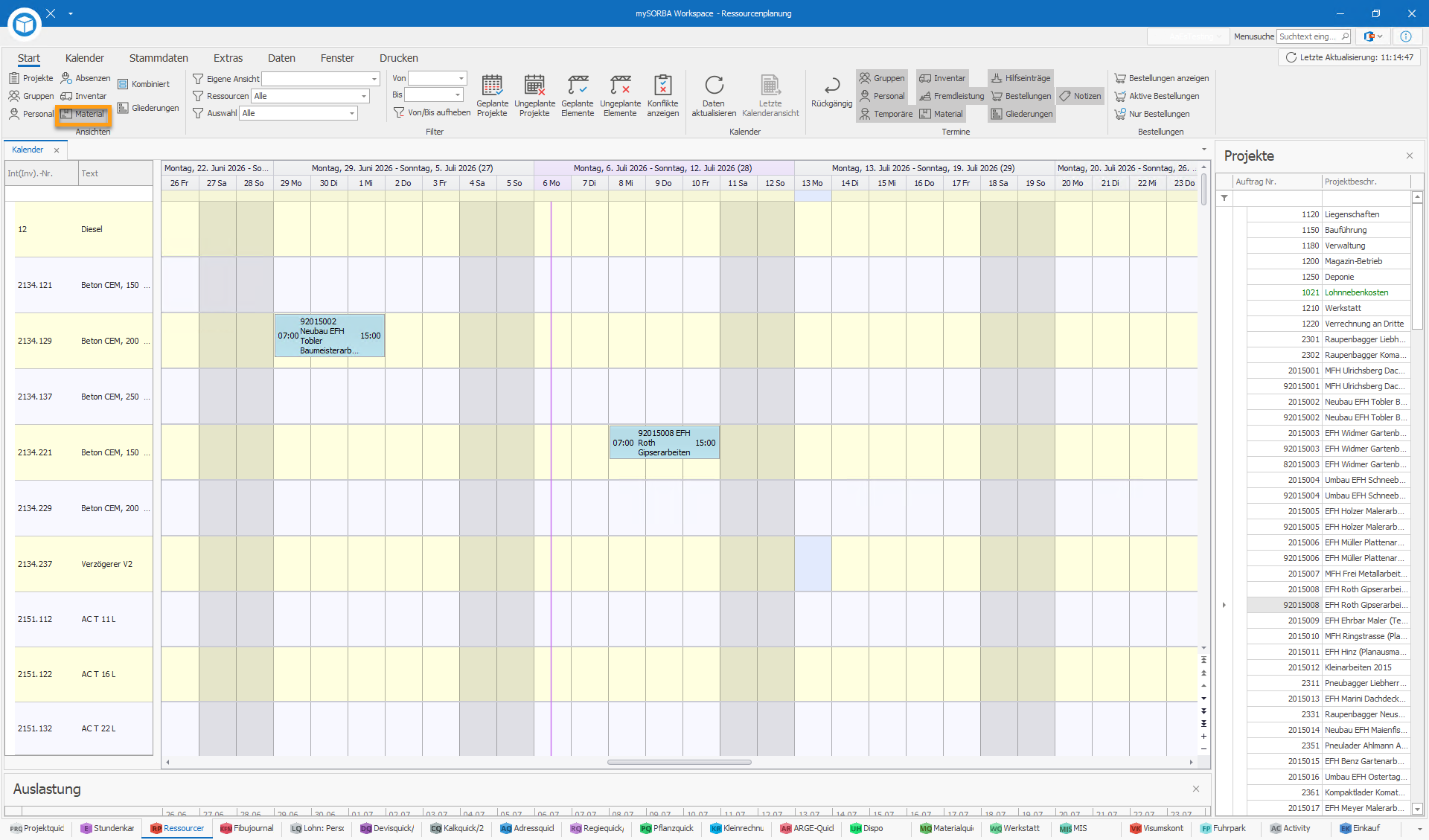The height and width of the screenshot is (840, 1429).
Task: Restore Letzte Kalenderansicht
Action: (770, 95)
